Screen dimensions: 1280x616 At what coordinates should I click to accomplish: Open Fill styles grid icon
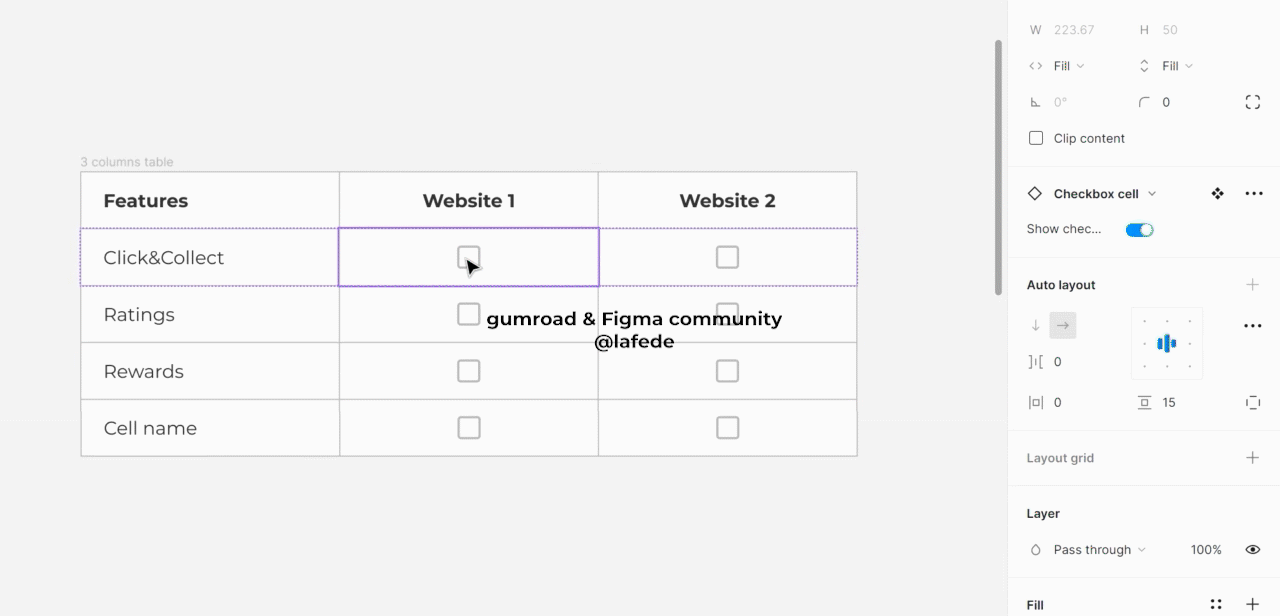click(x=1216, y=605)
